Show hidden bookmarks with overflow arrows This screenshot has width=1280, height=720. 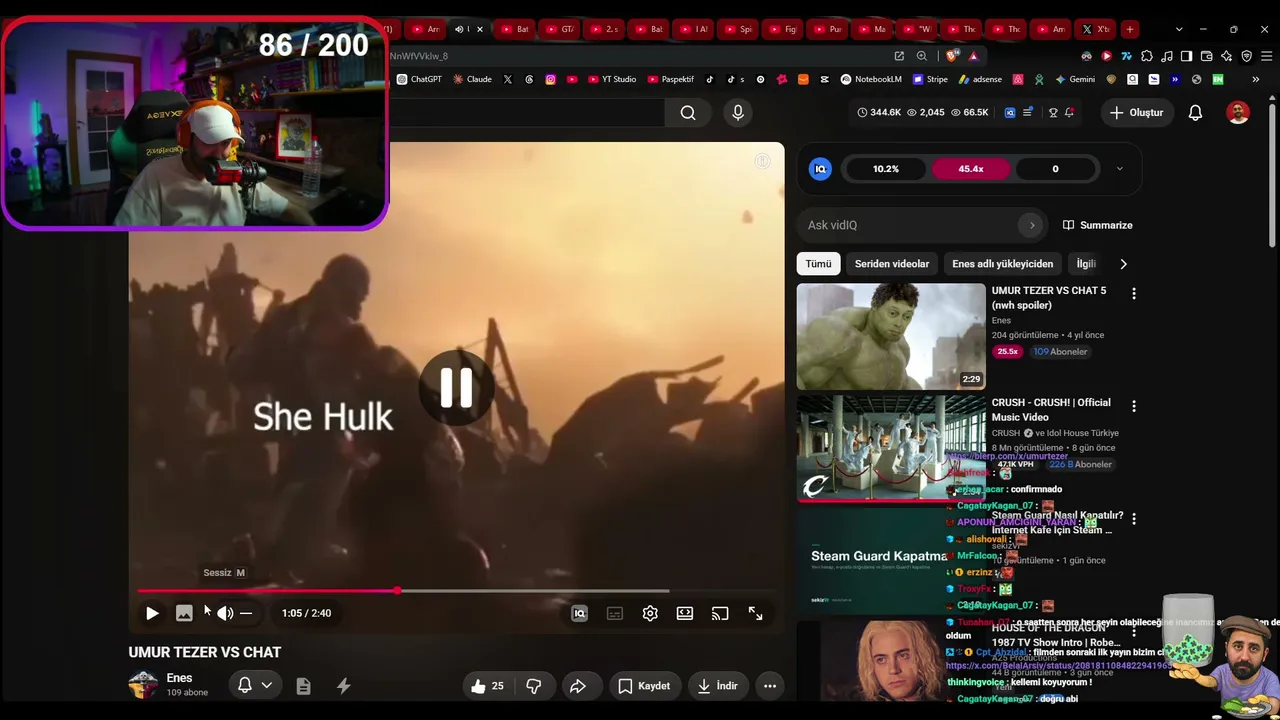[1255, 79]
